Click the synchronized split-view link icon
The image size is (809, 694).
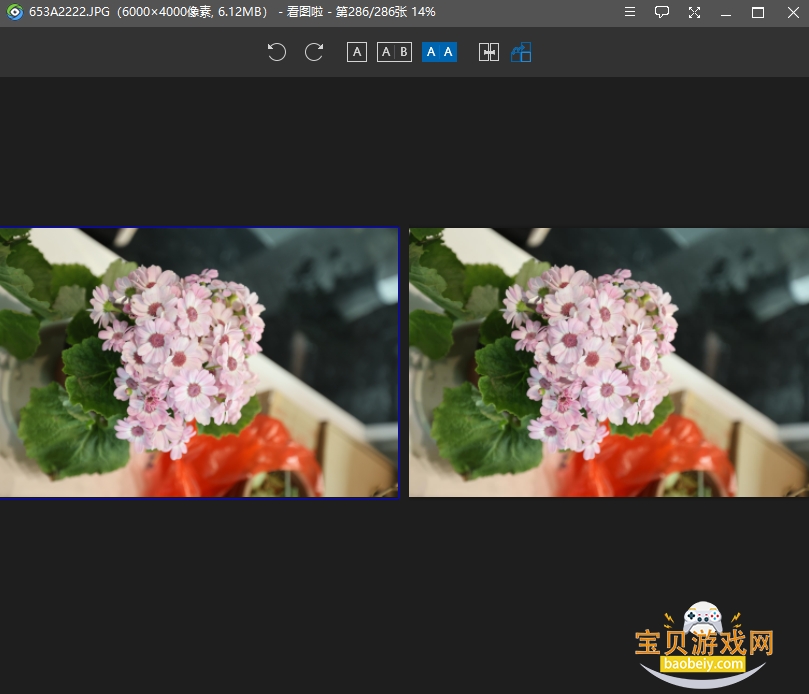coord(489,52)
